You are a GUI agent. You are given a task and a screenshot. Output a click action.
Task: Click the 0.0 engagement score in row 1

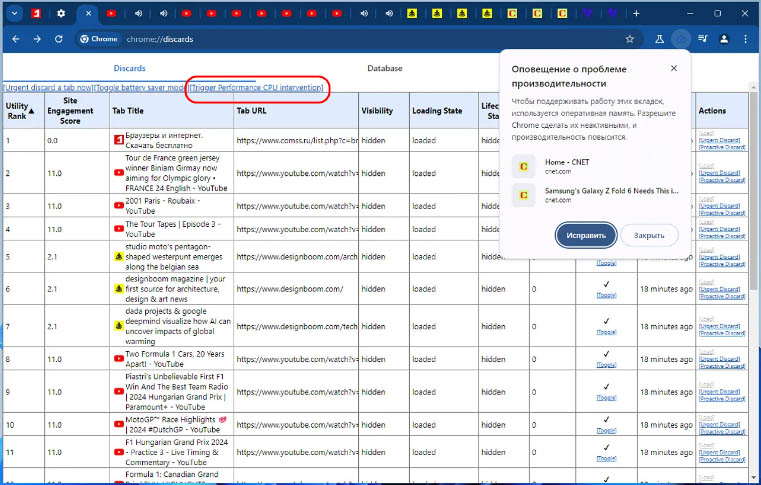click(x=52, y=140)
